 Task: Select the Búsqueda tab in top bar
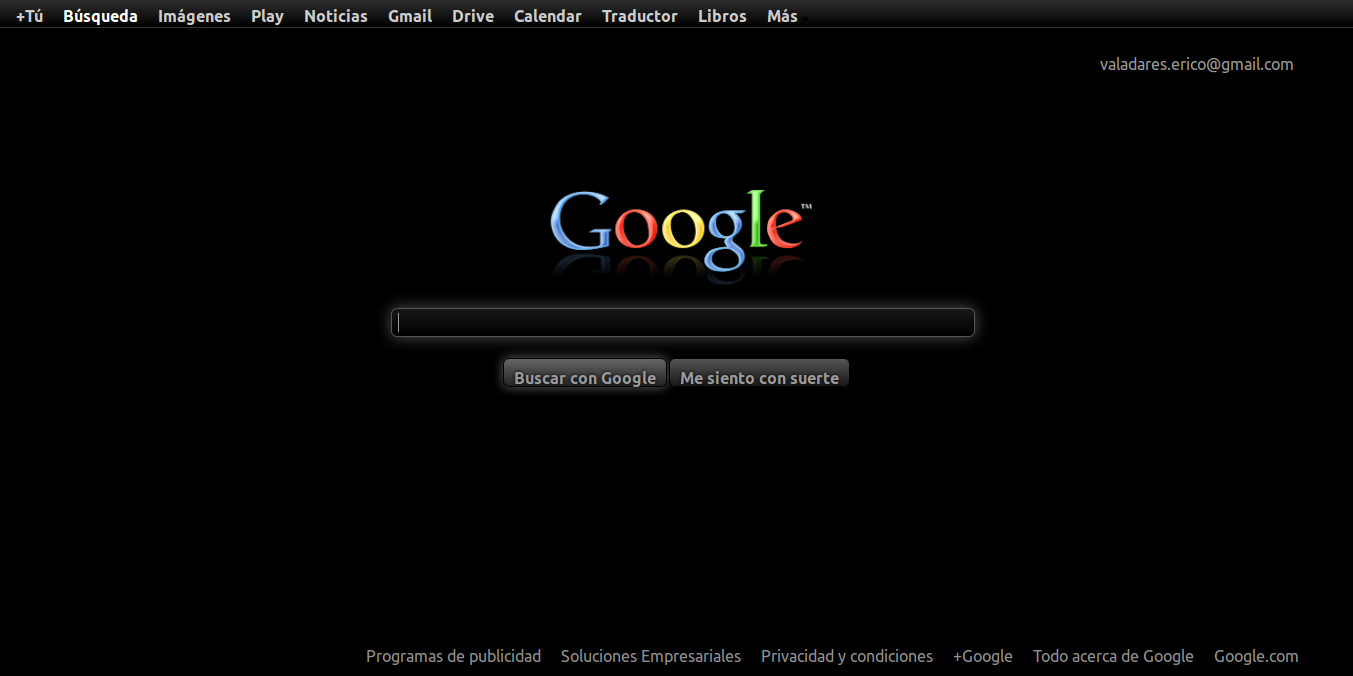click(x=100, y=16)
